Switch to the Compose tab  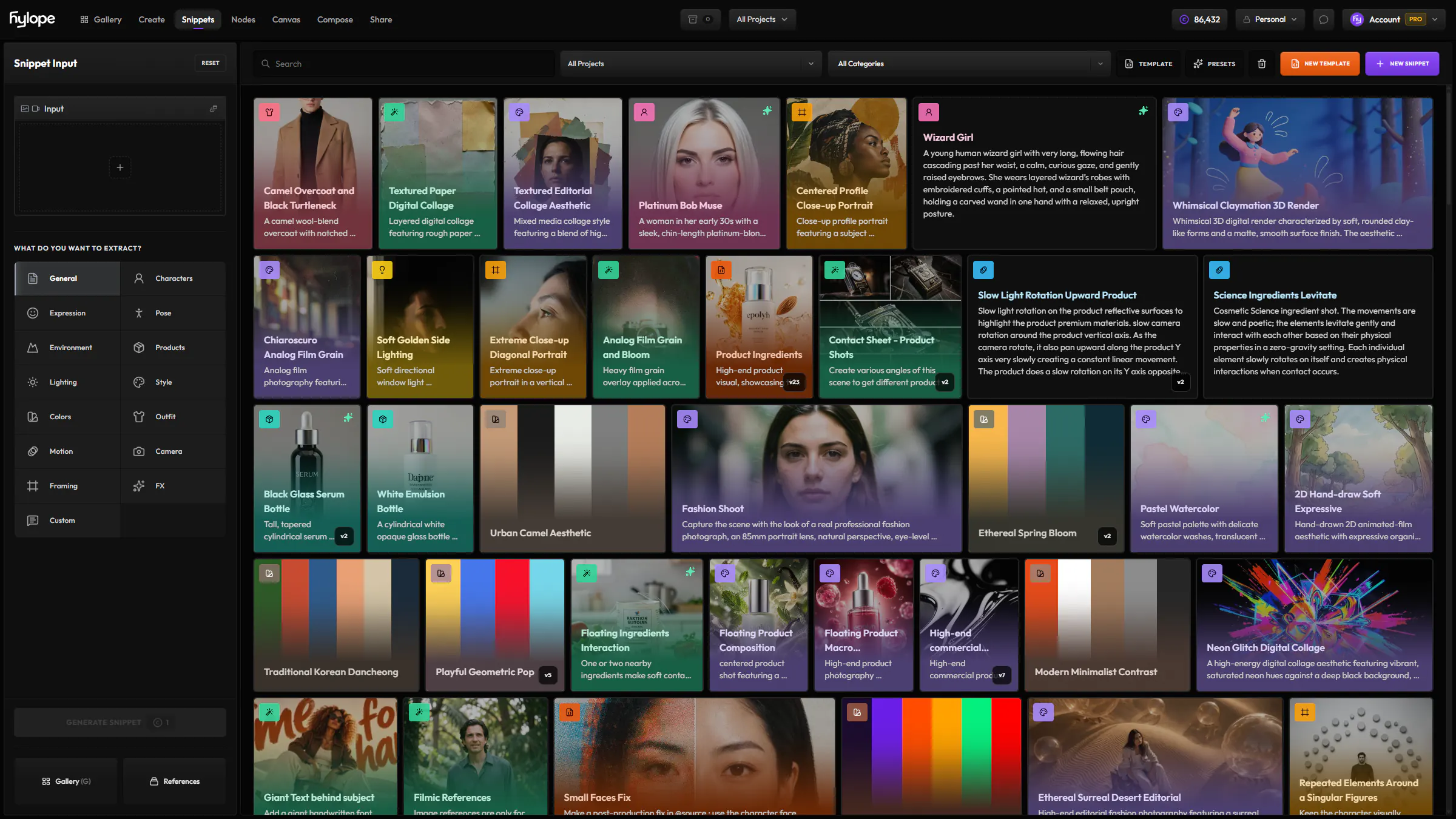coord(335,19)
